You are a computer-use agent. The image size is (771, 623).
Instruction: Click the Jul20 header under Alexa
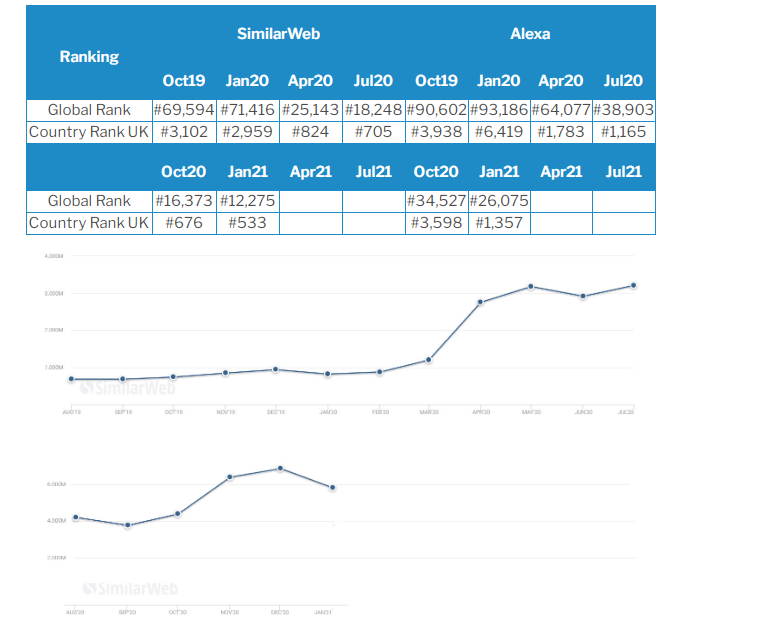(x=623, y=81)
